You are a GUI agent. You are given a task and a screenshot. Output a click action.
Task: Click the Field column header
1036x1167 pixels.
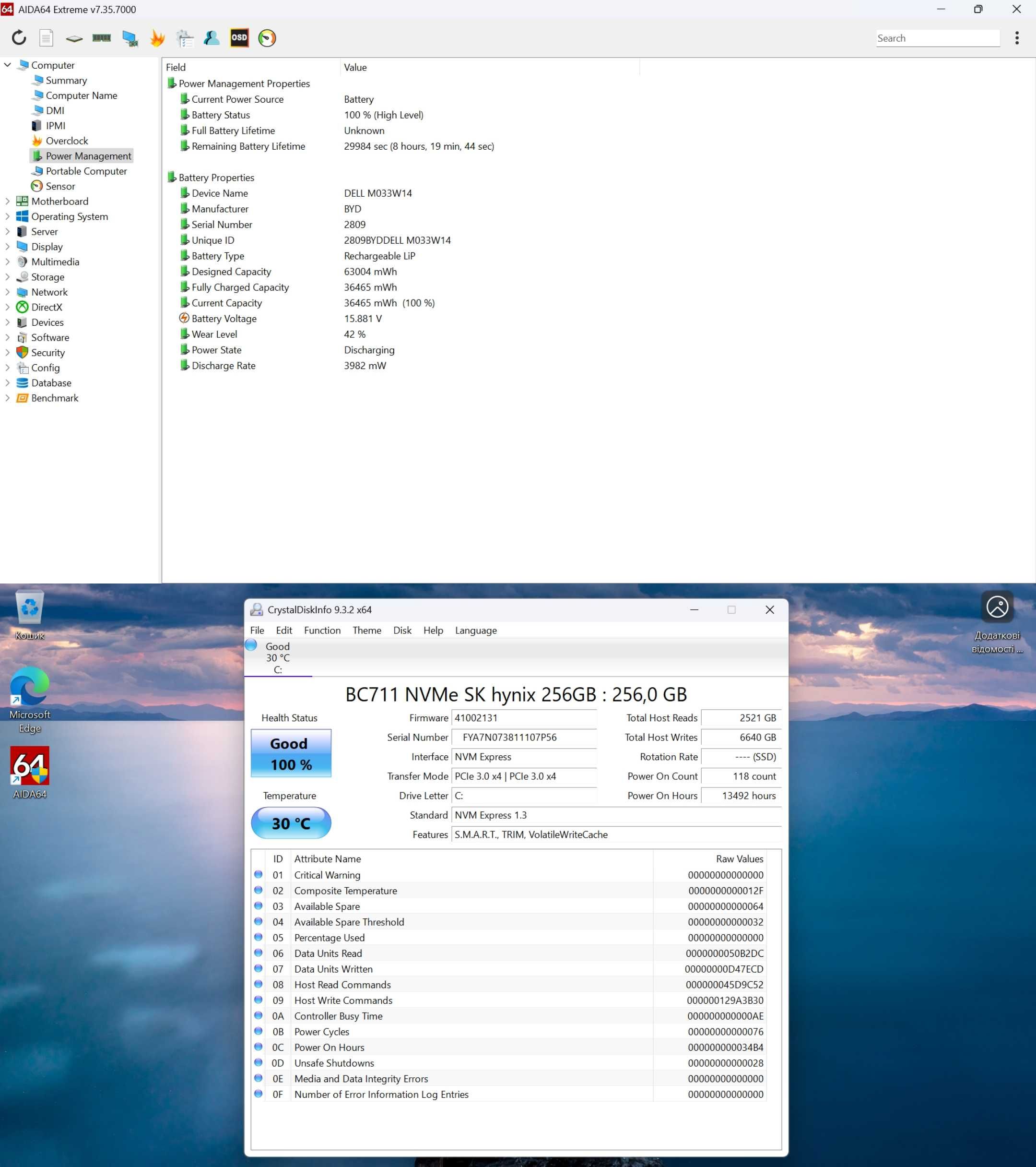[251, 67]
